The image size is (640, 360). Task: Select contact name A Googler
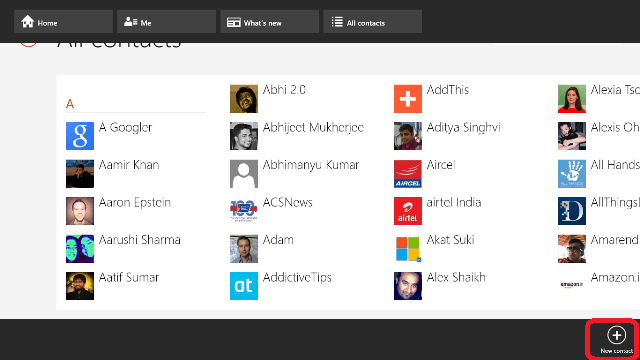coord(126,128)
